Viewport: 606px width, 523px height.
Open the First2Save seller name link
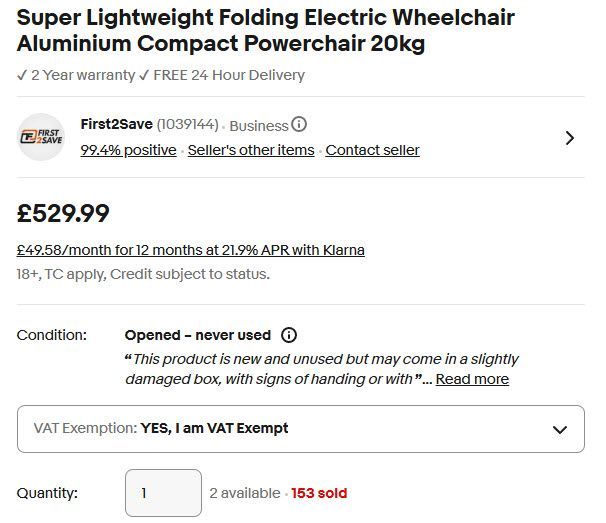(x=116, y=125)
